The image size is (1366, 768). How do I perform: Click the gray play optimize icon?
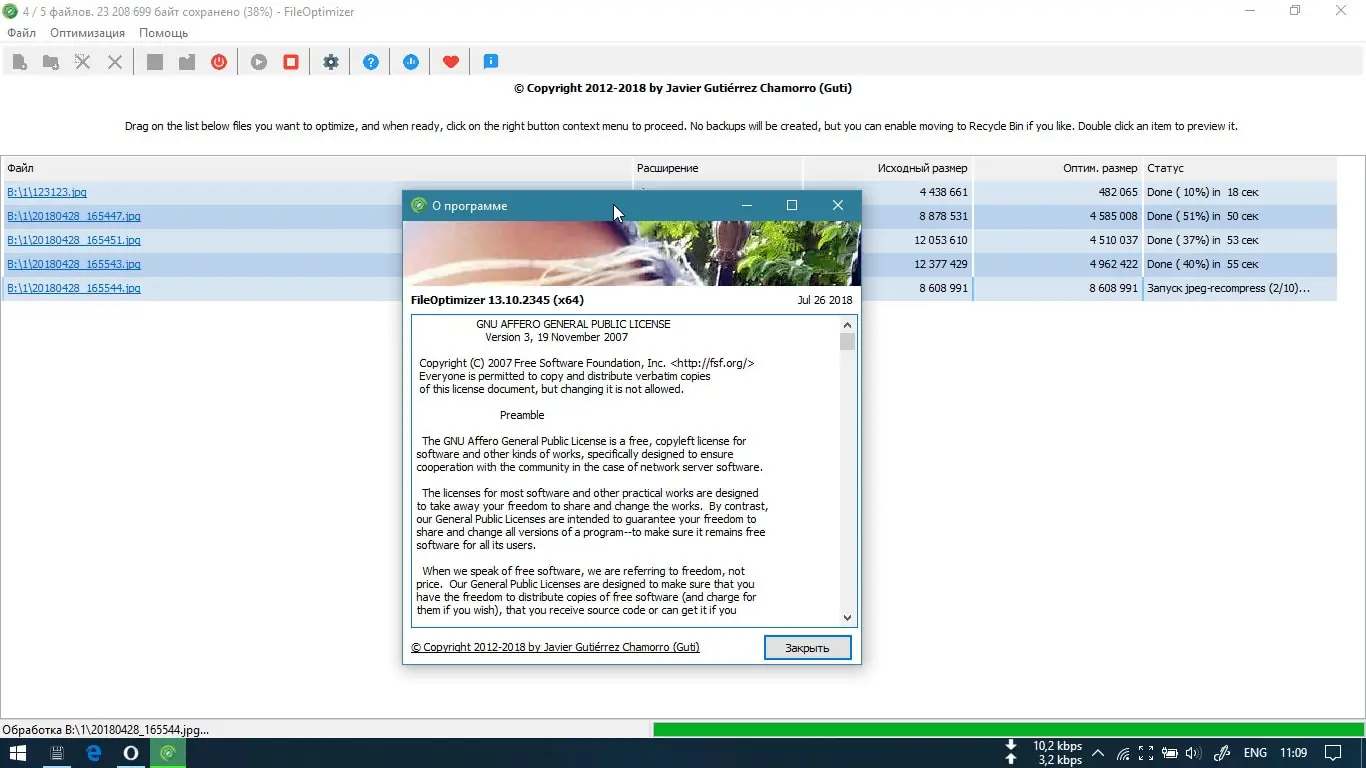[259, 62]
